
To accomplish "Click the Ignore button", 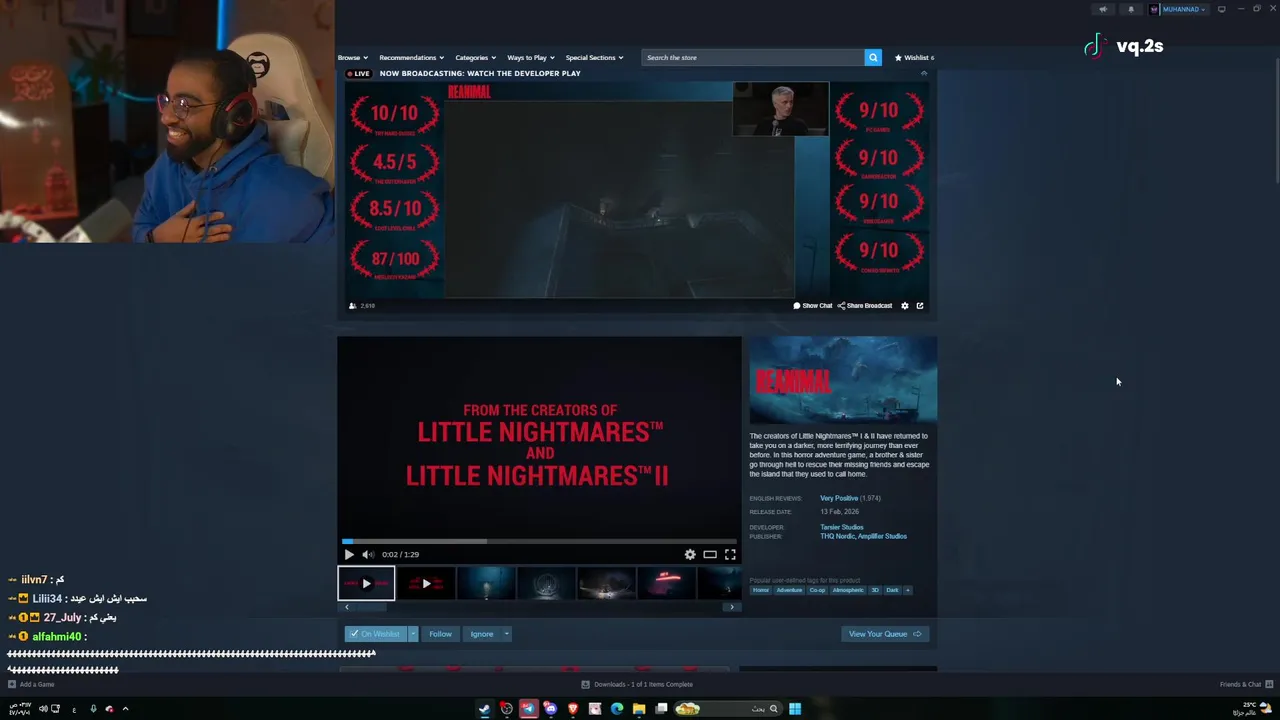I will (482, 634).
